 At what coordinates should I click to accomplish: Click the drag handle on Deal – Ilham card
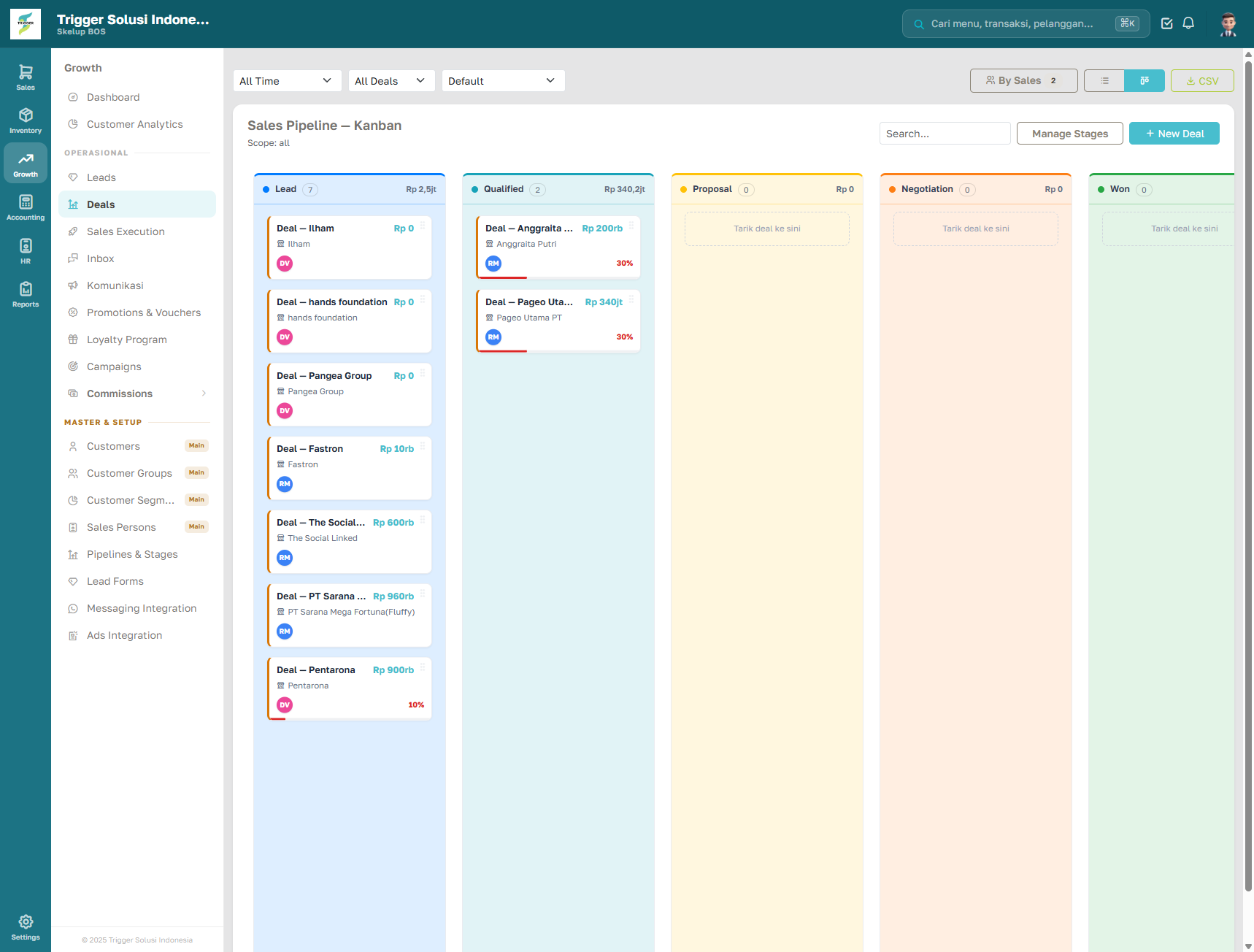click(x=423, y=226)
